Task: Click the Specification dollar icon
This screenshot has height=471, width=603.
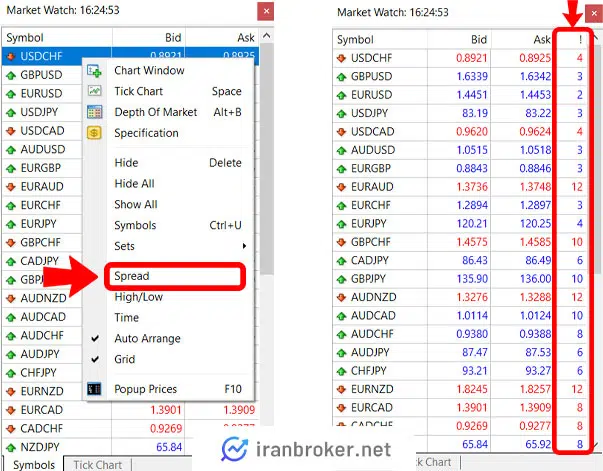Action: [95, 133]
